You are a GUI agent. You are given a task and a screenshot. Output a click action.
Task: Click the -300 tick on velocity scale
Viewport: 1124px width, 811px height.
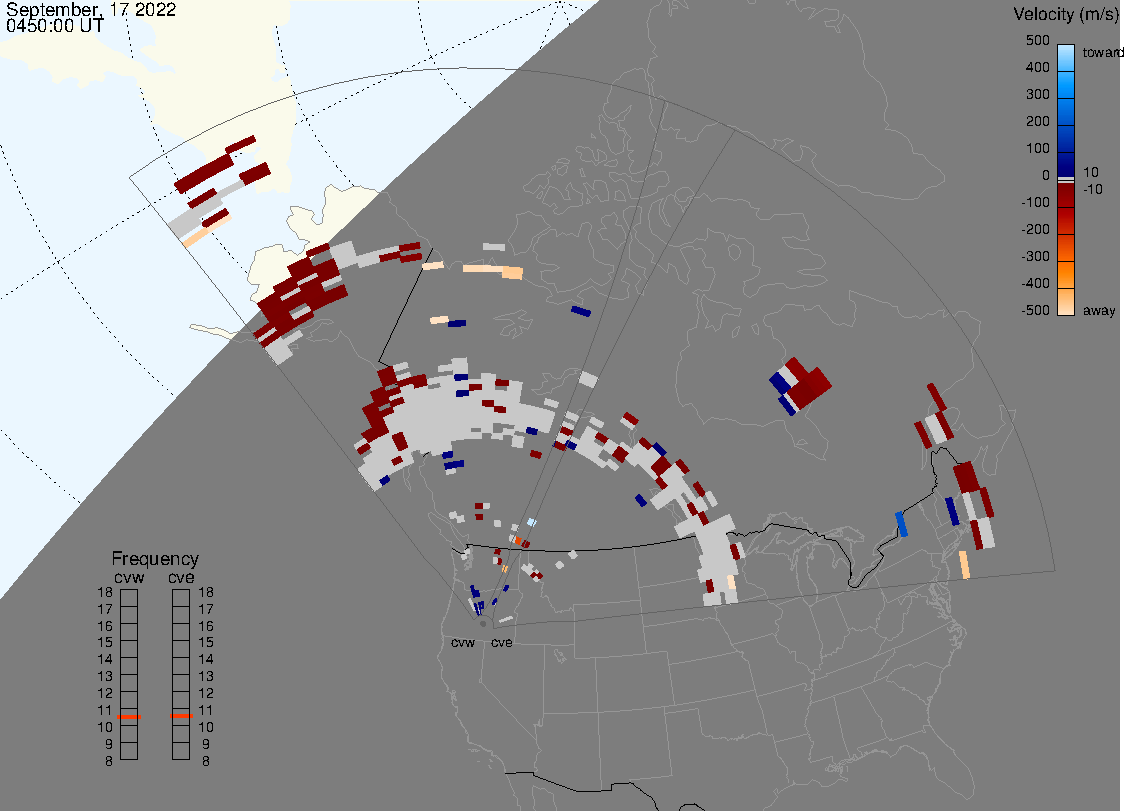(1035, 256)
